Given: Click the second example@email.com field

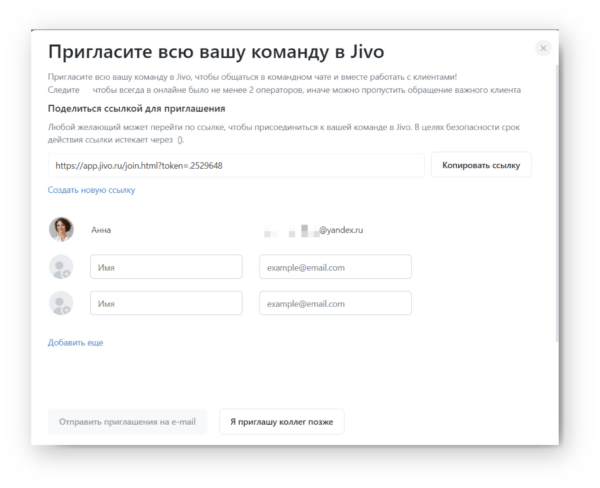Looking at the screenshot, I should (x=335, y=303).
